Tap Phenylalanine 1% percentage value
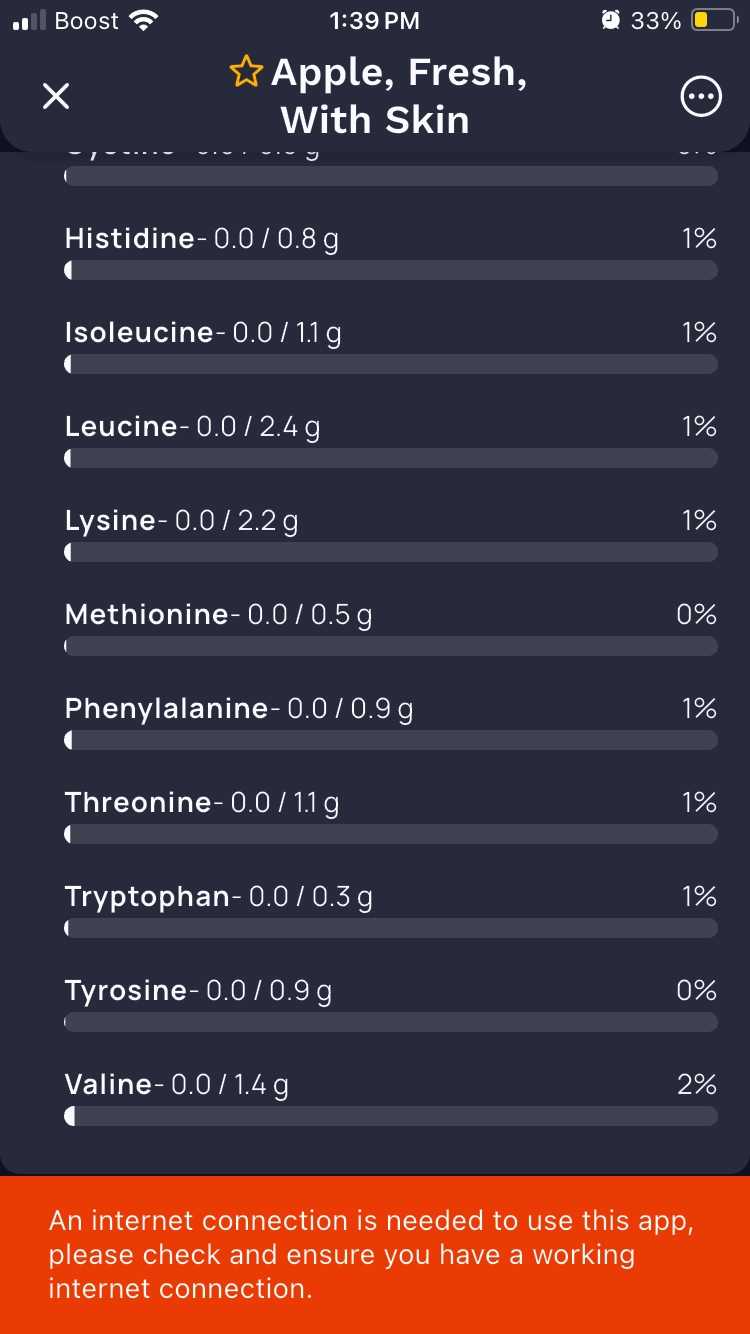The width and height of the screenshot is (750, 1334). point(699,709)
